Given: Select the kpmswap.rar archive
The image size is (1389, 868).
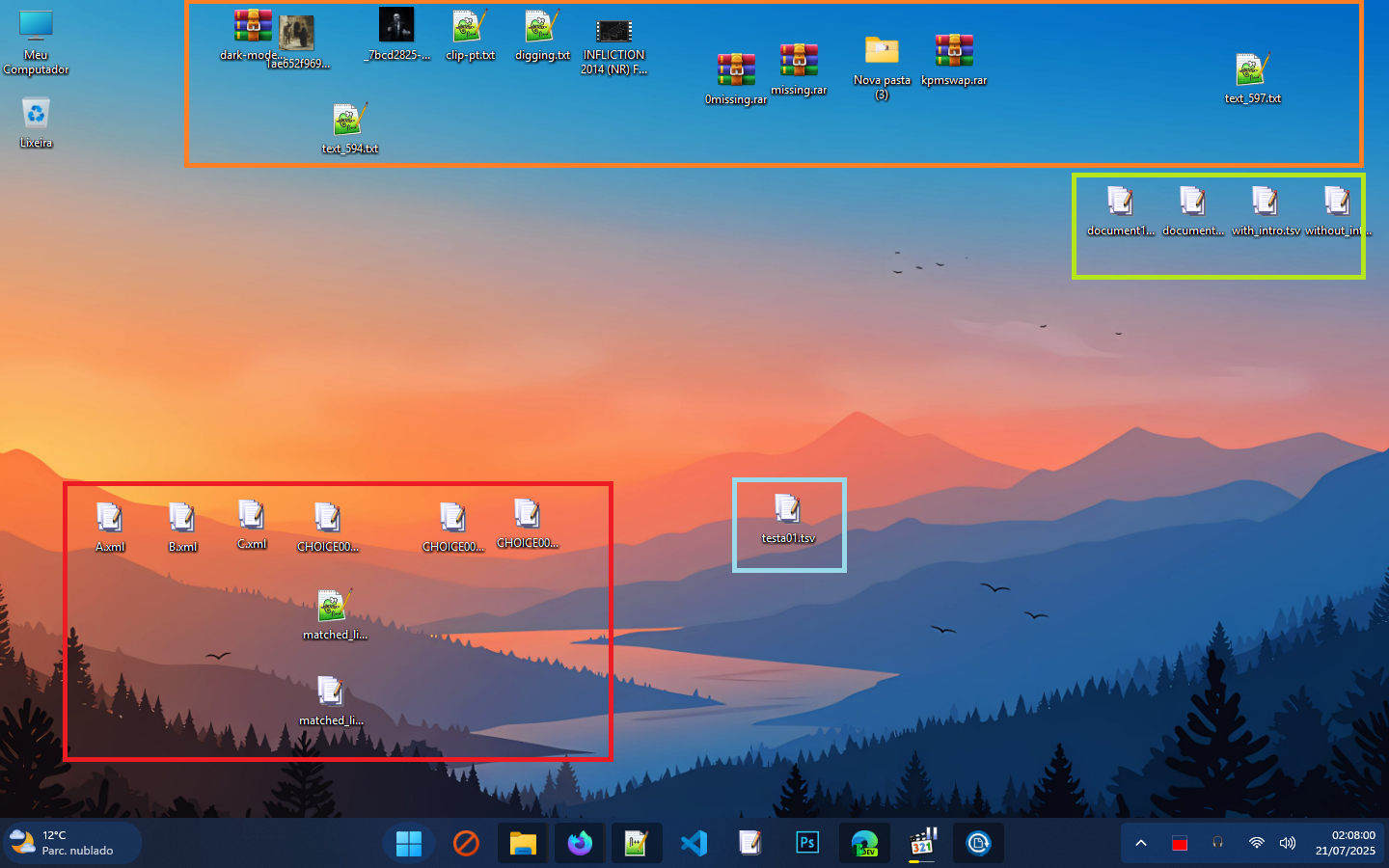Looking at the screenshot, I should pos(954,60).
